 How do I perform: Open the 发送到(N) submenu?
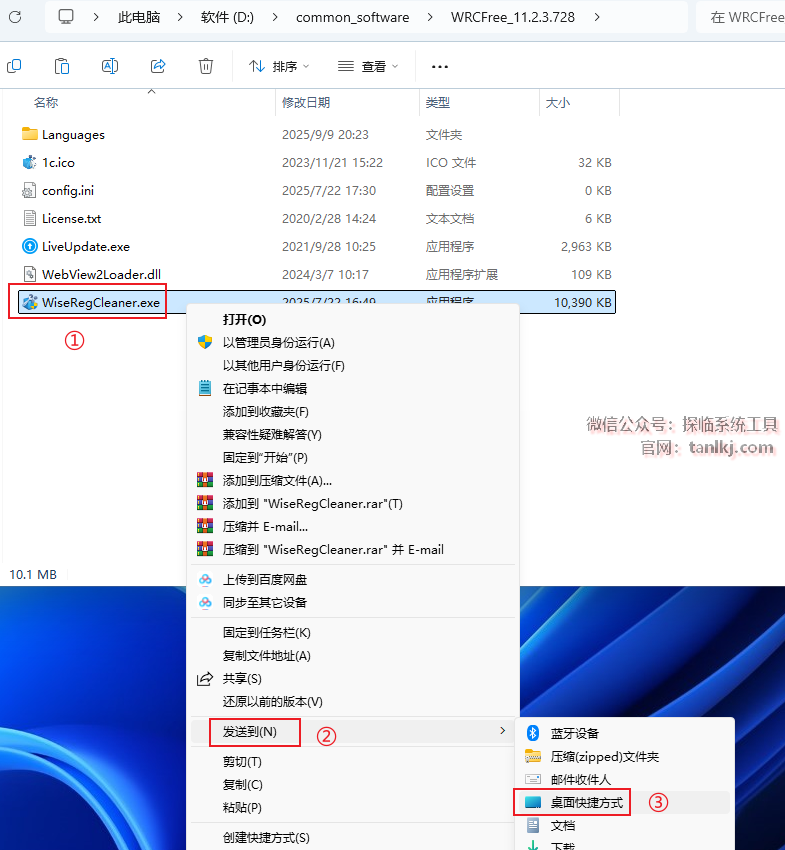click(x=353, y=732)
